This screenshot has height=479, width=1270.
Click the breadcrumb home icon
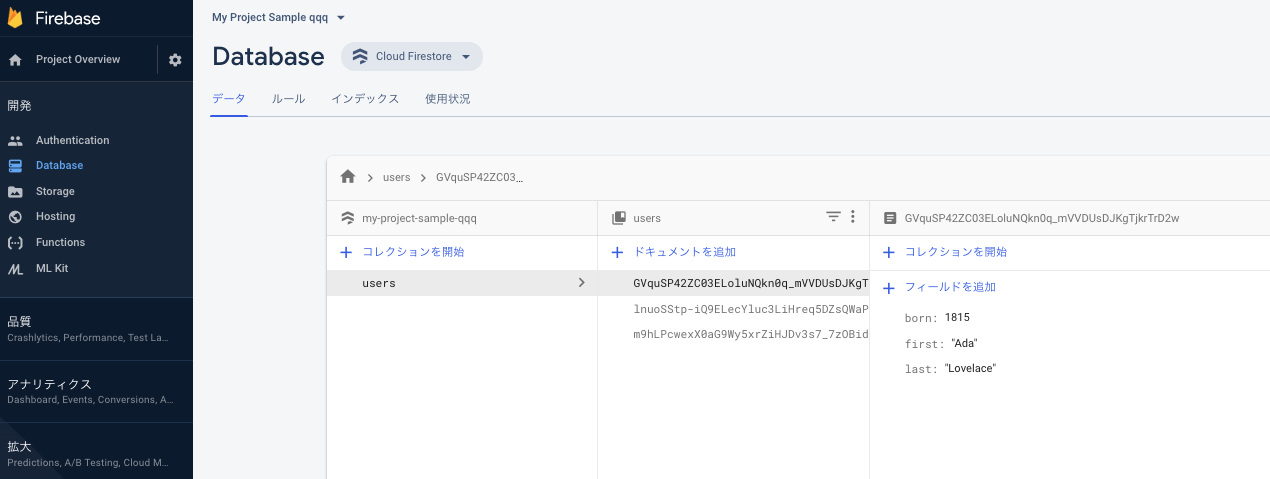point(348,176)
